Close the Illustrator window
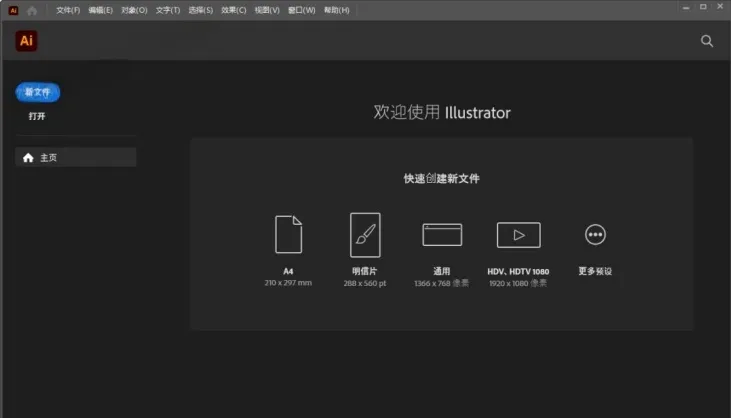Image resolution: width=731 pixels, height=418 pixels. 720,7
